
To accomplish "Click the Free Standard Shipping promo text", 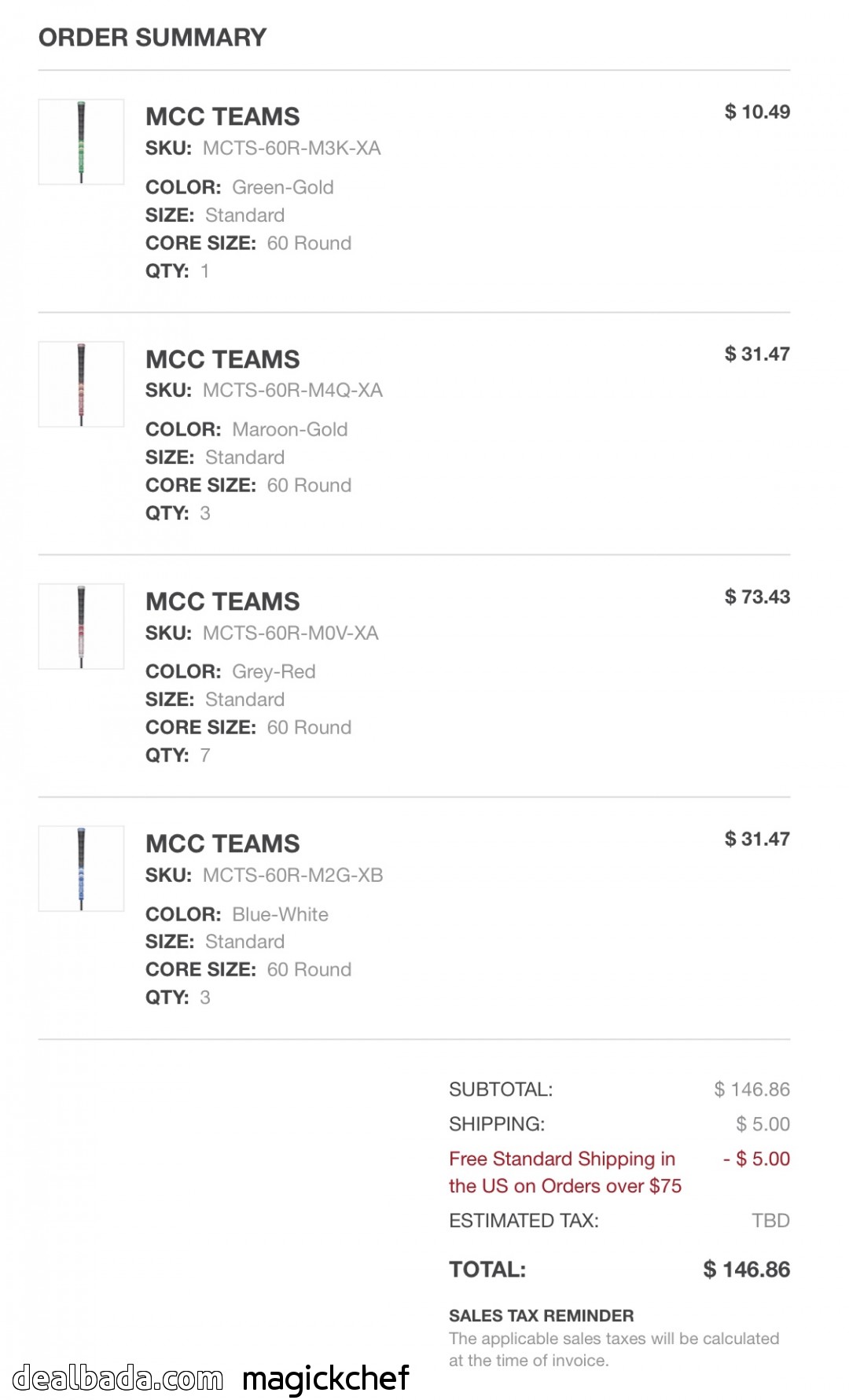I will 564,1172.
